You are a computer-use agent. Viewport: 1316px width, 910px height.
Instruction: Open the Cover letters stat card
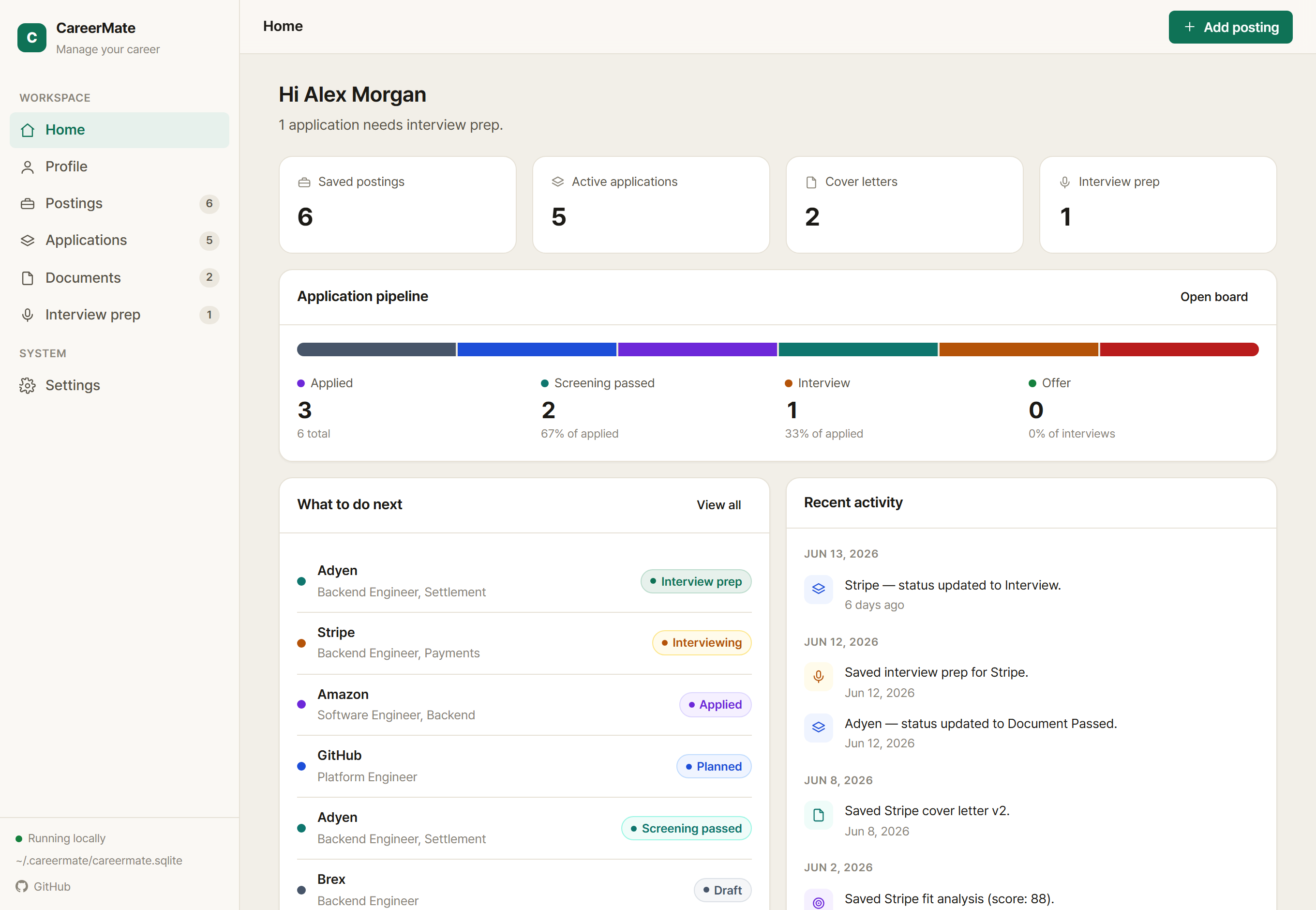(904, 205)
